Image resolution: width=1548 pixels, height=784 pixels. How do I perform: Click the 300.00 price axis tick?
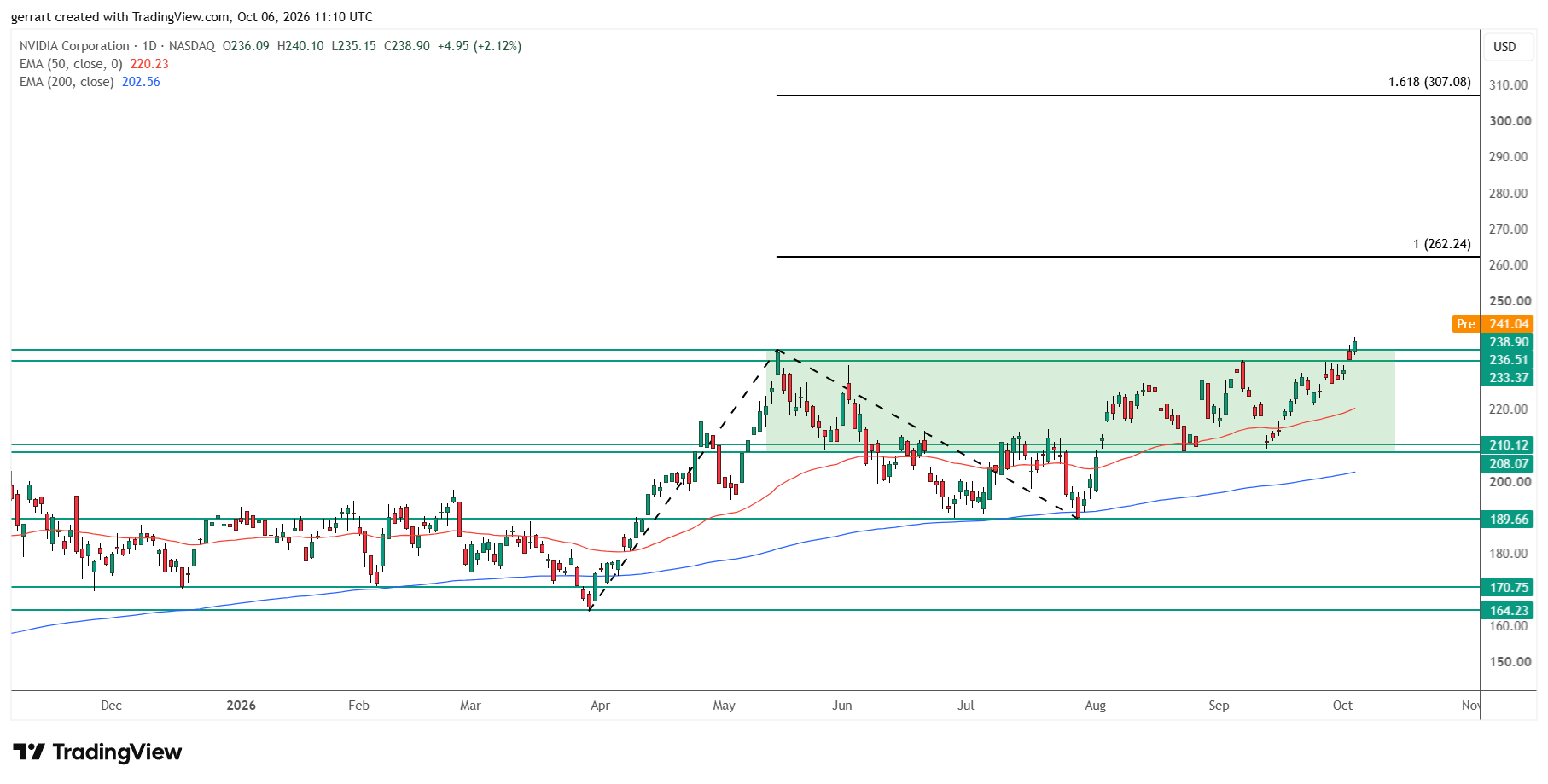click(1510, 121)
